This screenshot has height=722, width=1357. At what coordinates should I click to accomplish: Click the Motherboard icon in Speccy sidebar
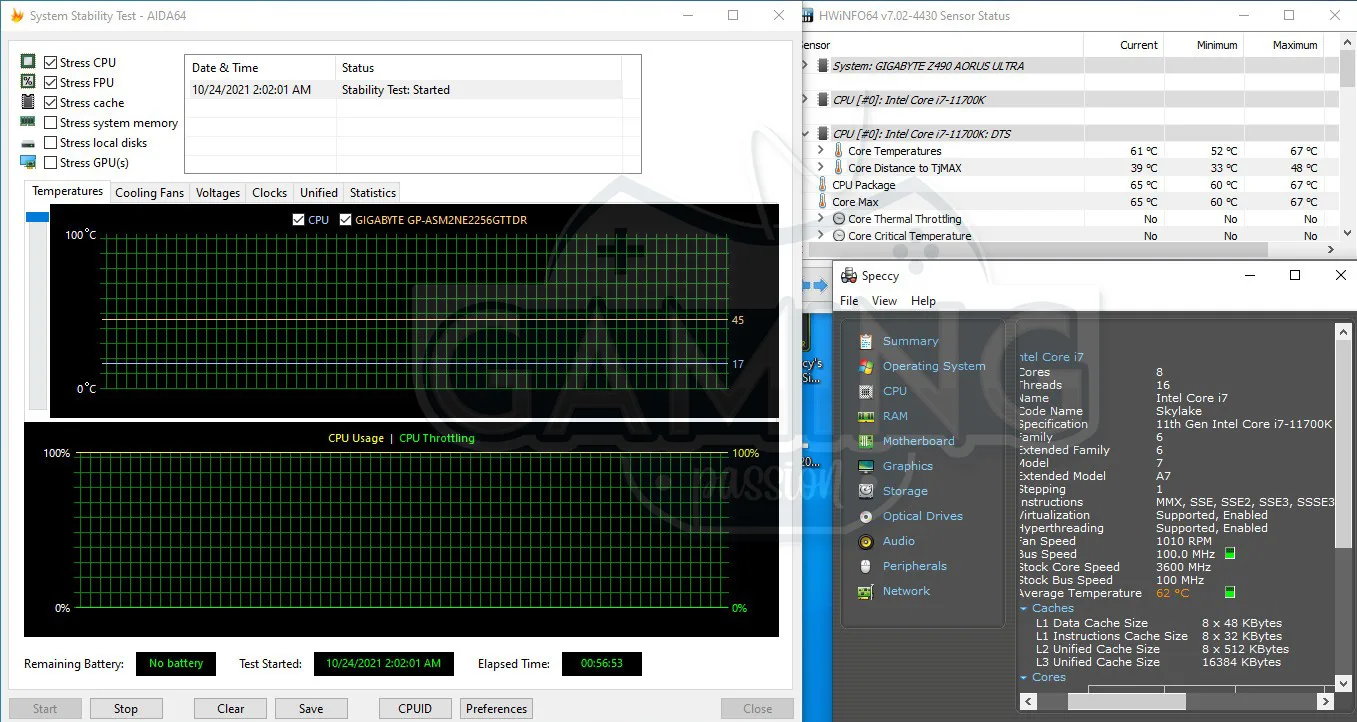[x=866, y=441]
